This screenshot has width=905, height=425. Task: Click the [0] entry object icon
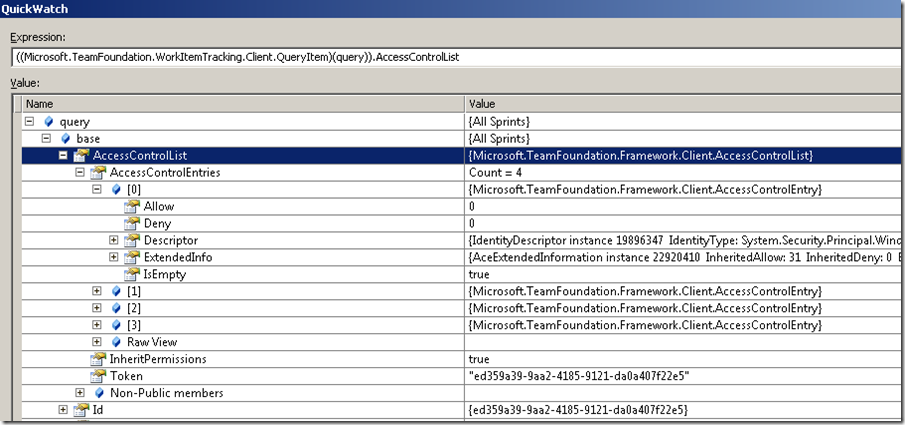click(115, 189)
